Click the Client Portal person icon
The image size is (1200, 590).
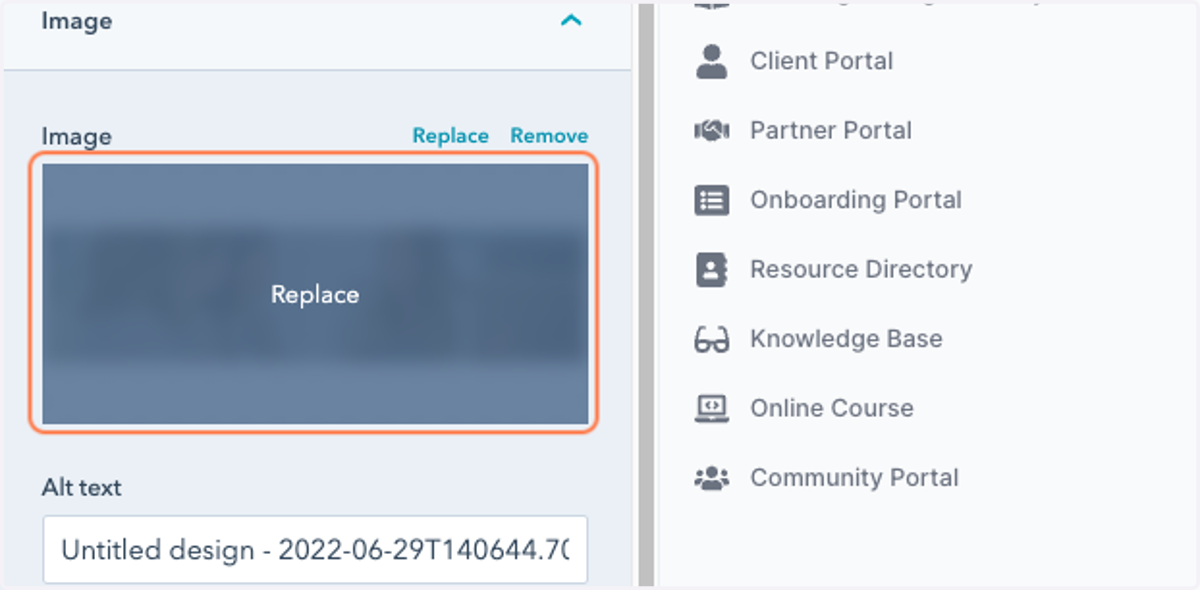pos(711,61)
